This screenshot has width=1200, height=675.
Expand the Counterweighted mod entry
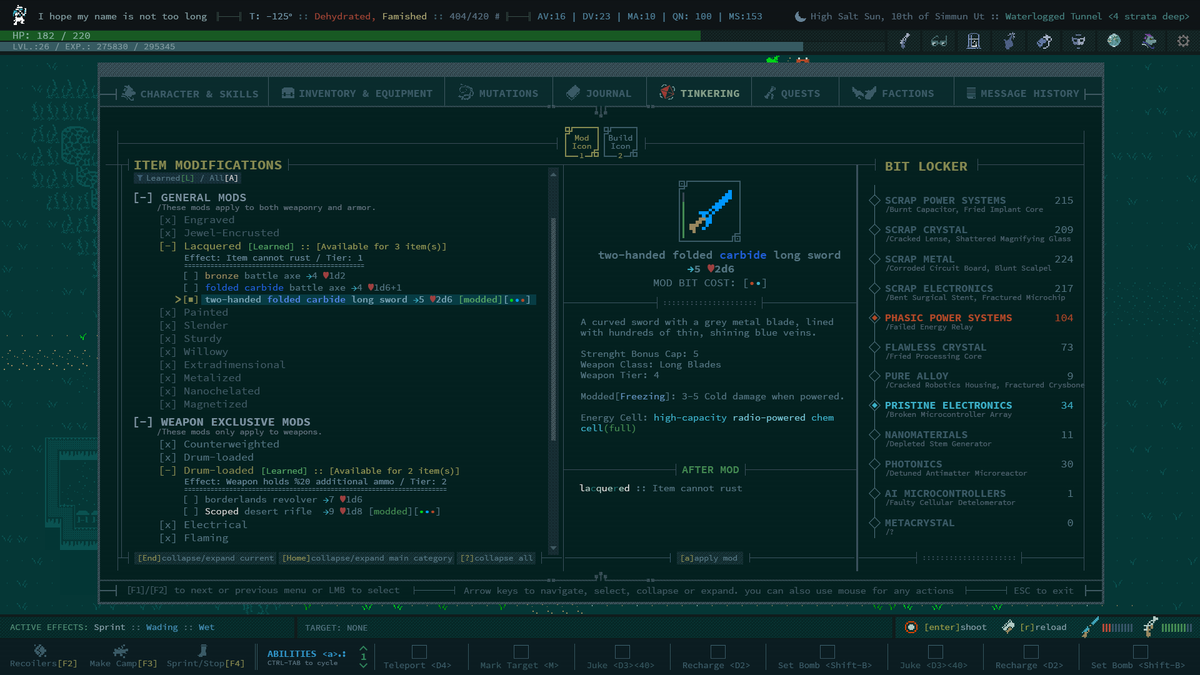click(x=167, y=444)
